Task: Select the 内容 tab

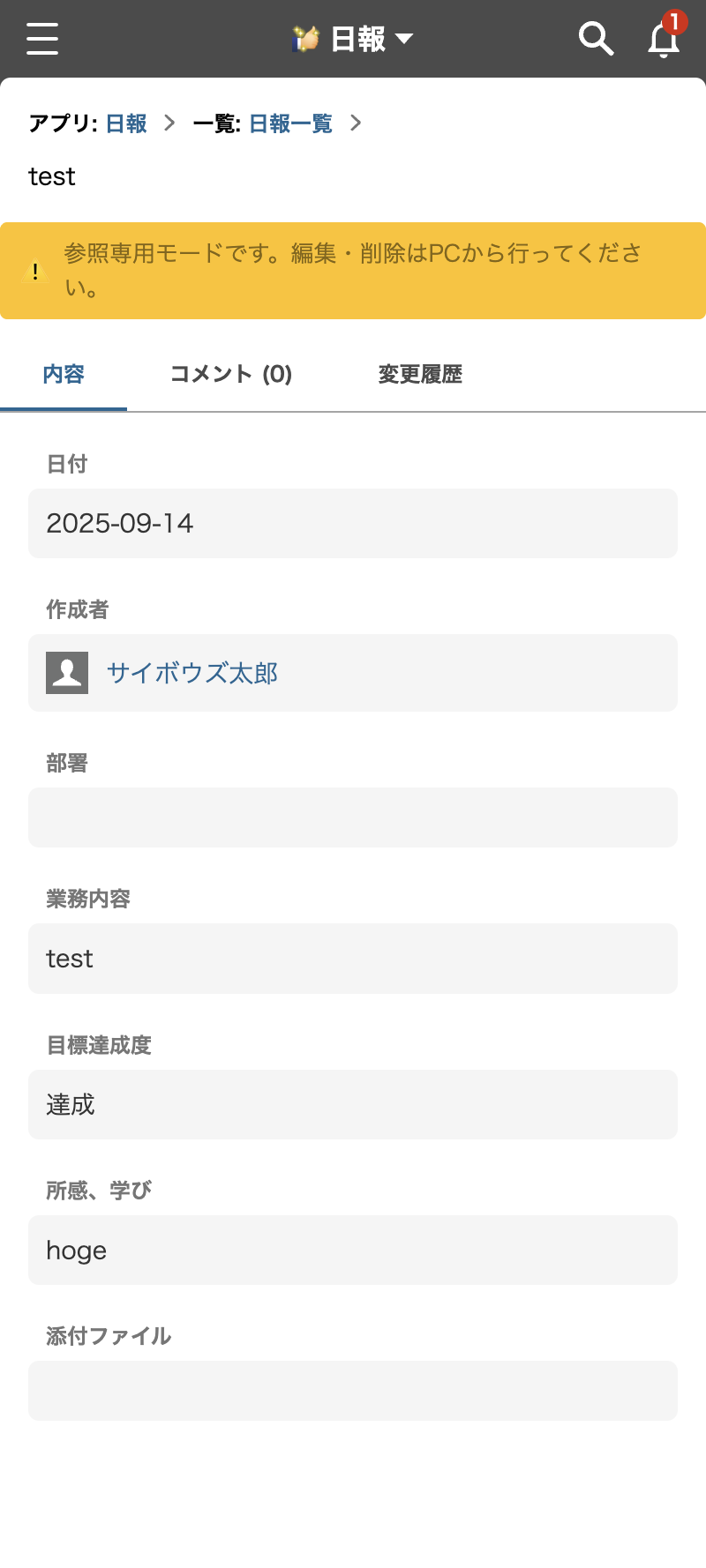Action: [64, 374]
